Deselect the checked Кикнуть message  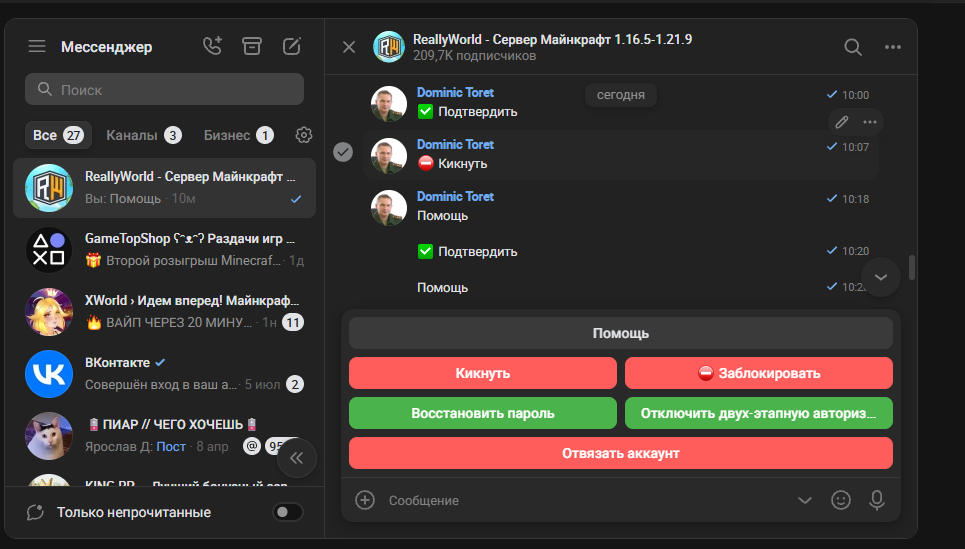(x=343, y=151)
